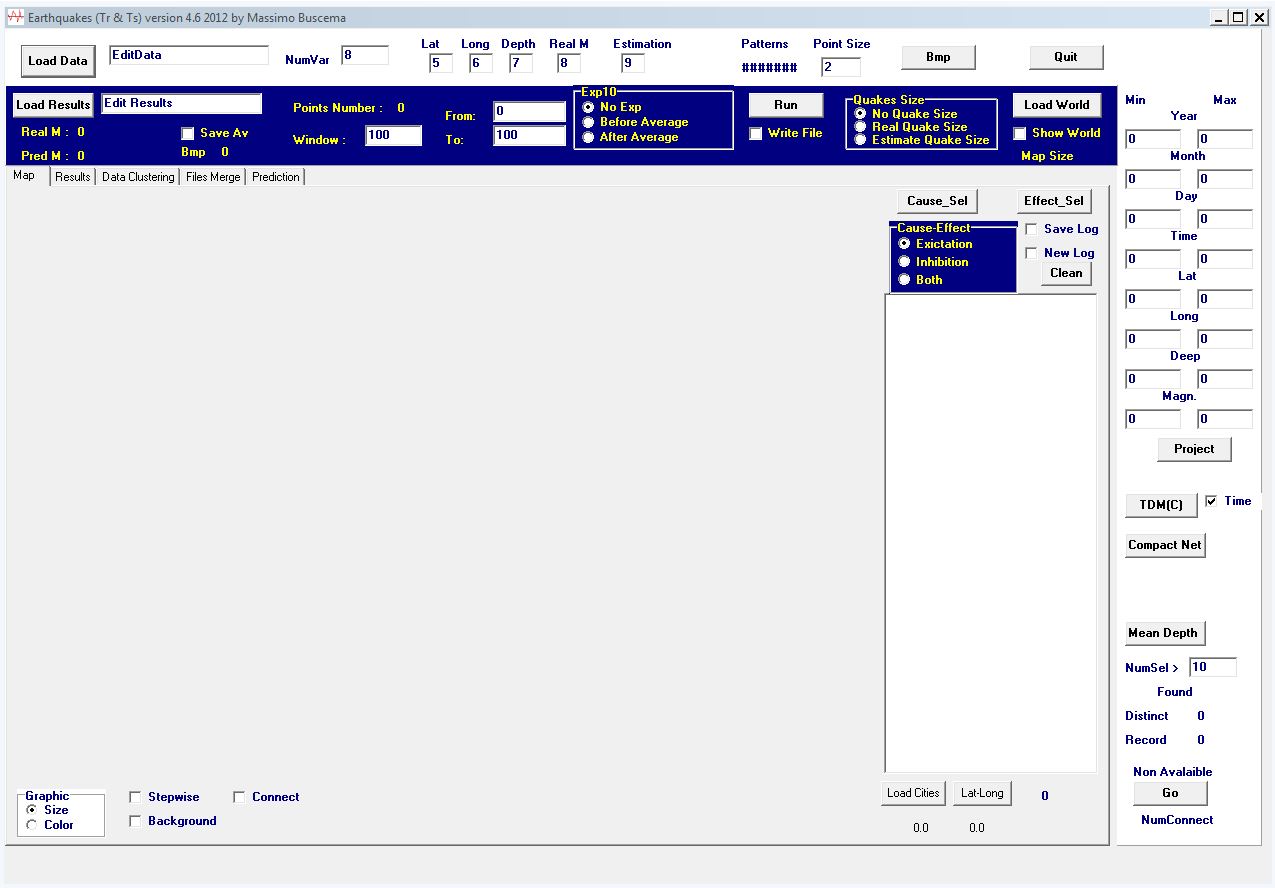The height and width of the screenshot is (888, 1275).
Task: Select Exictation cause-effect mode
Action: tap(904, 244)
